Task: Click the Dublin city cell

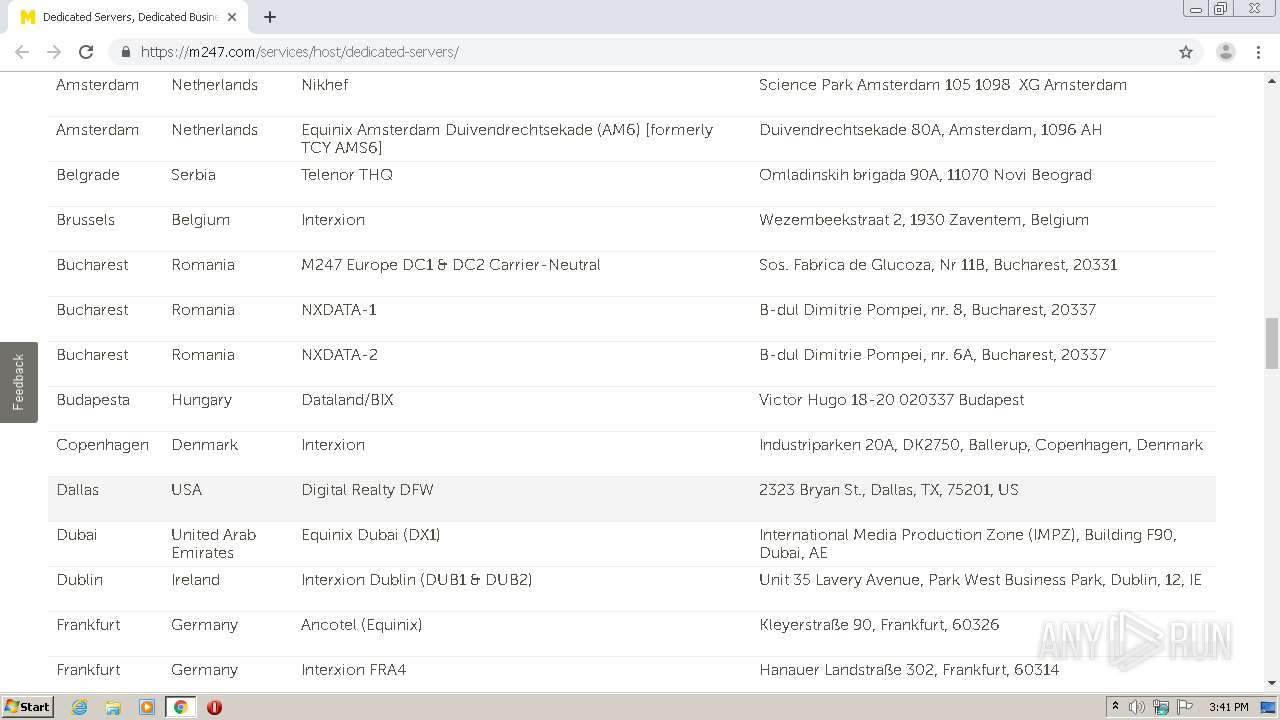Action: click(x=79, y=580)
